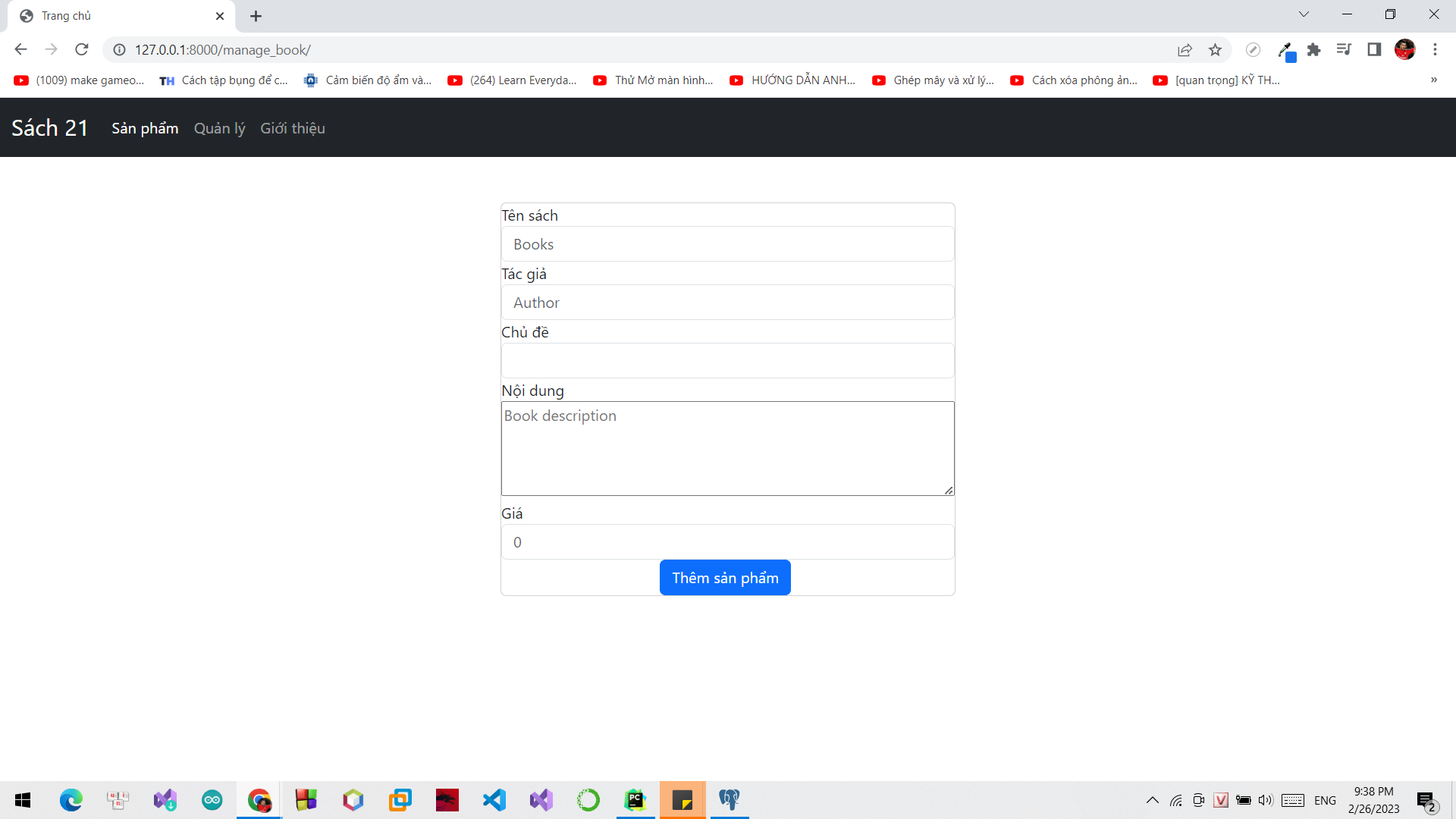Open the tab search dropdown arrow
Image resolution: width=1456 pixels, height=819 pixels.
(x=1304, y=14)
